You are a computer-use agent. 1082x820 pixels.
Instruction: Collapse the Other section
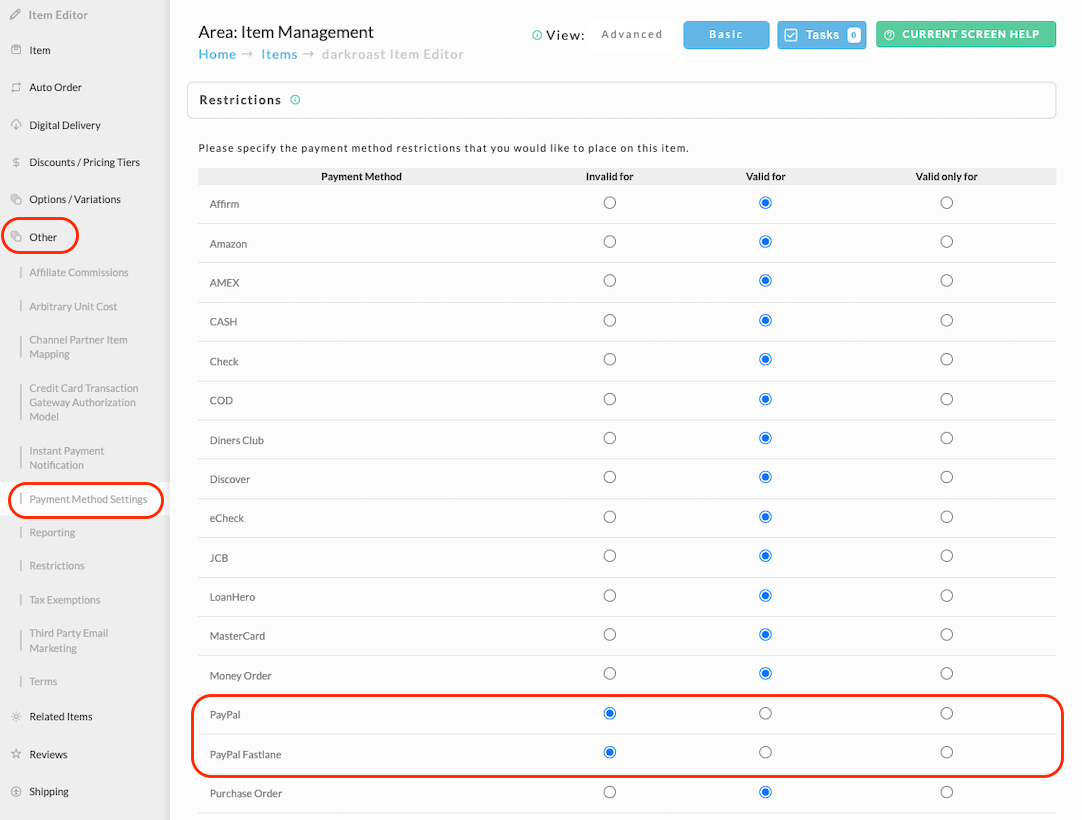(x=43, y=237)
